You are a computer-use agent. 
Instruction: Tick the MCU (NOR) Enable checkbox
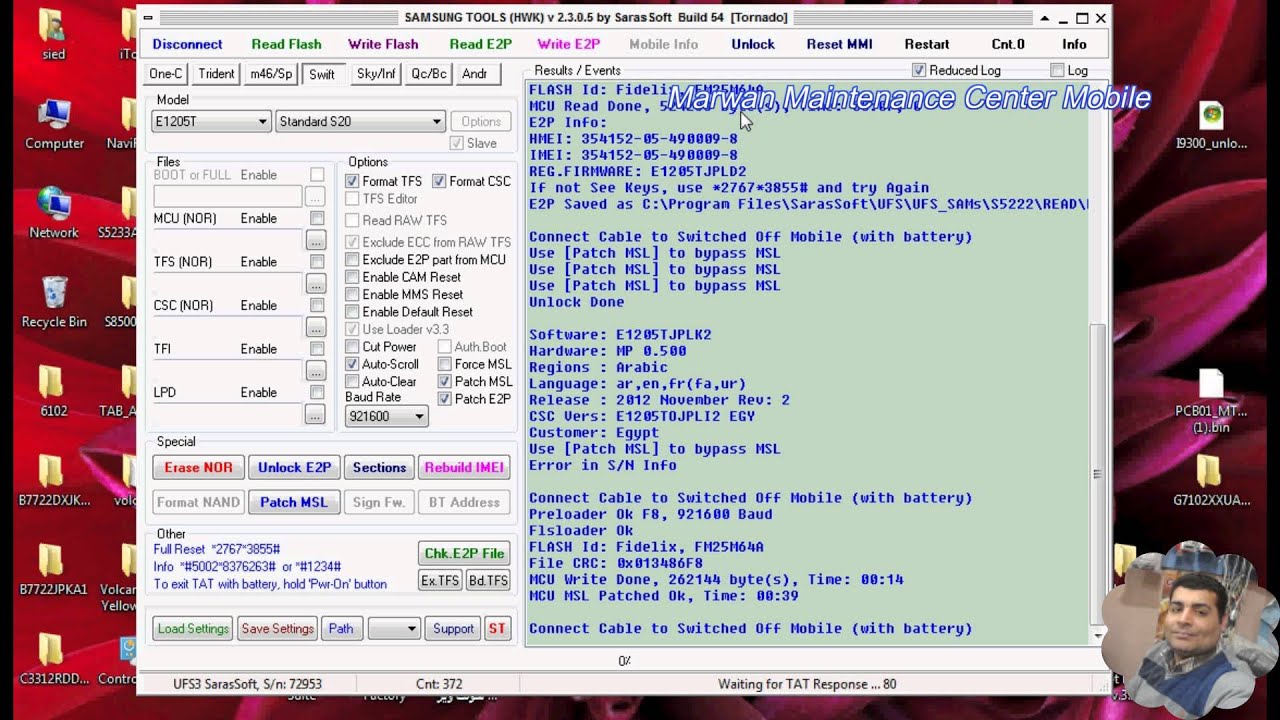317,218
